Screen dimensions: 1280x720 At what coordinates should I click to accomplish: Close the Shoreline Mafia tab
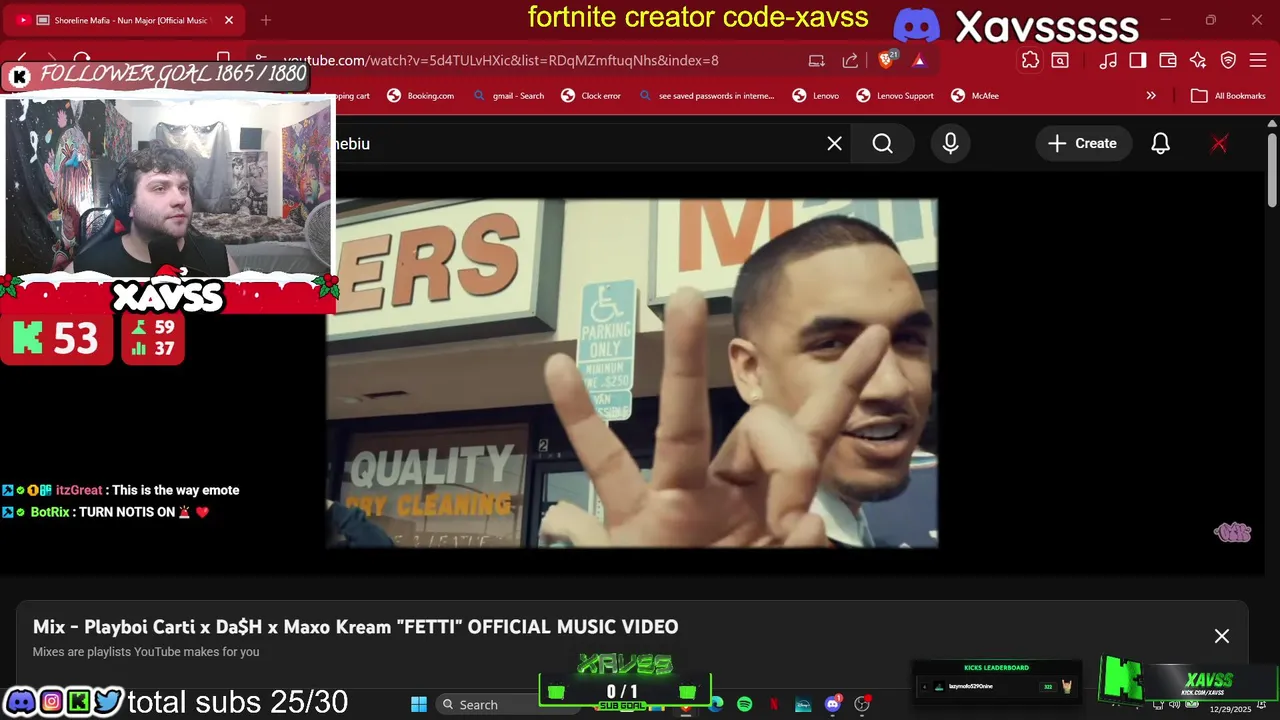pos(228,20)
